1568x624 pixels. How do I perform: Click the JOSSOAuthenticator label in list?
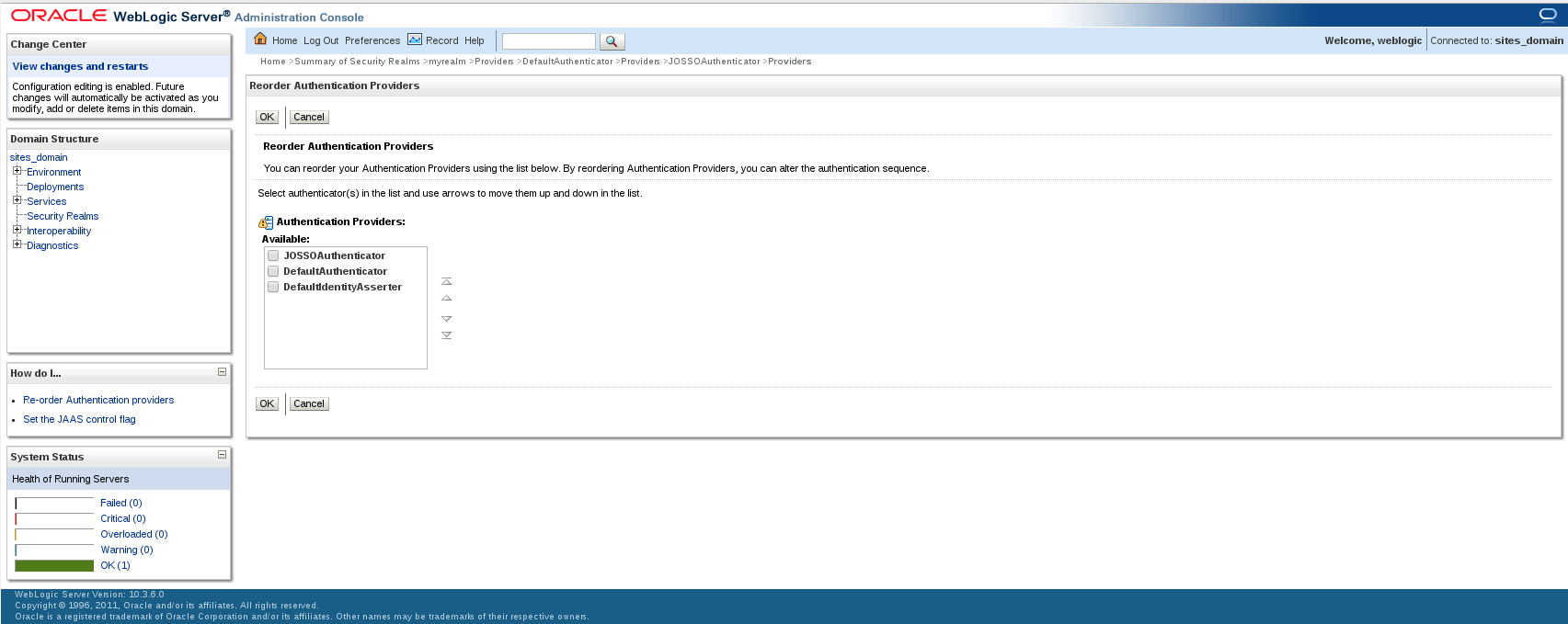(335, 255)
